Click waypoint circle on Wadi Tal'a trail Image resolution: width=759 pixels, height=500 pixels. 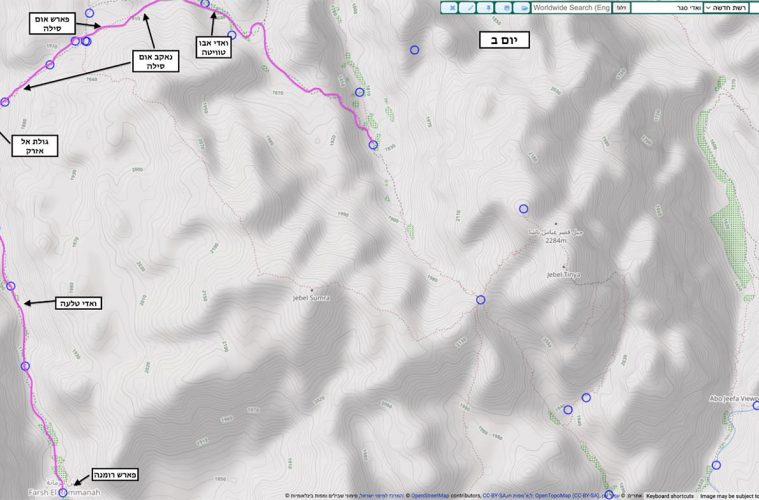pos(11,286)
